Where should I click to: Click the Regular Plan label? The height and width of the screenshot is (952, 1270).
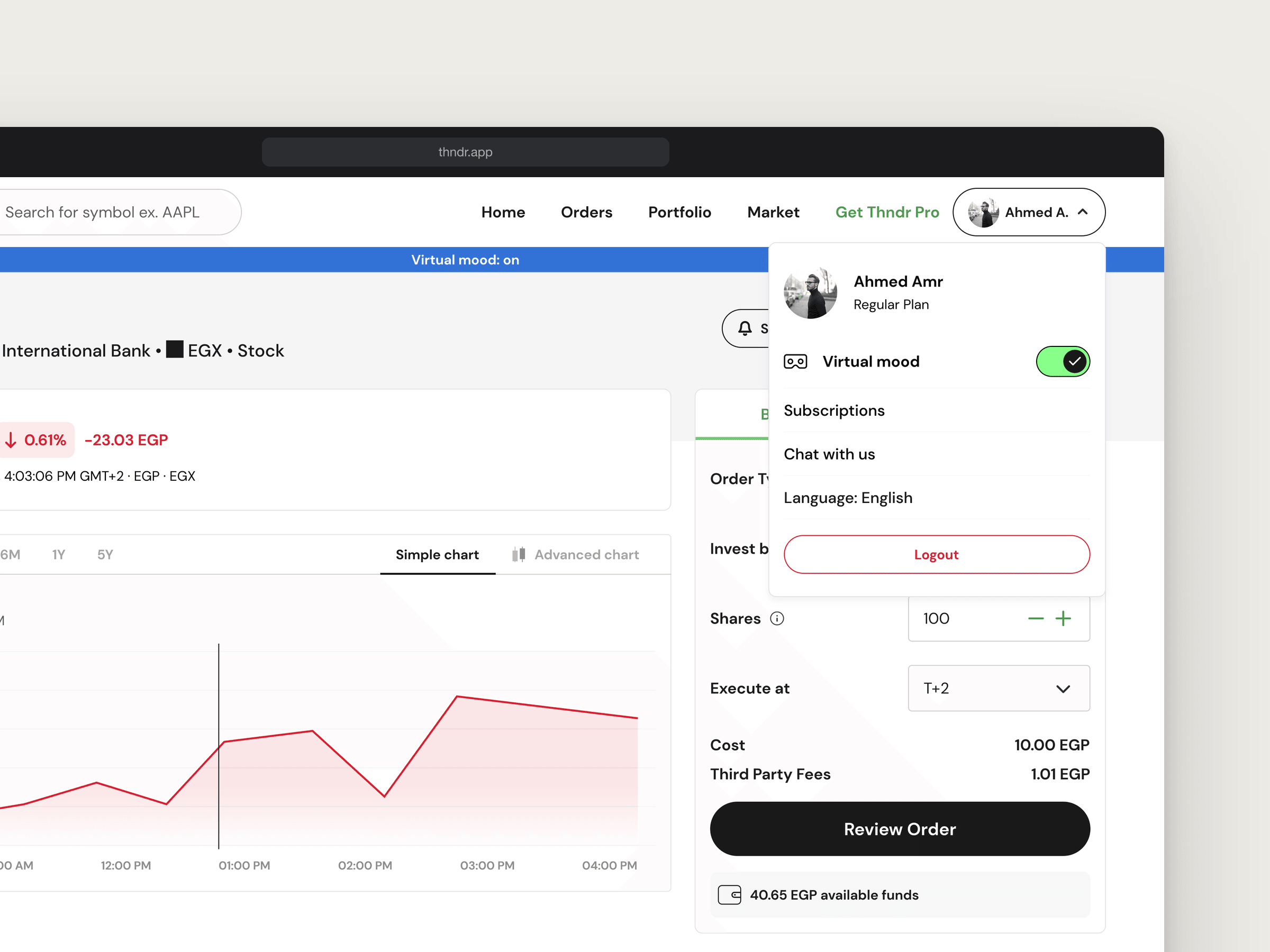point(891,305)
